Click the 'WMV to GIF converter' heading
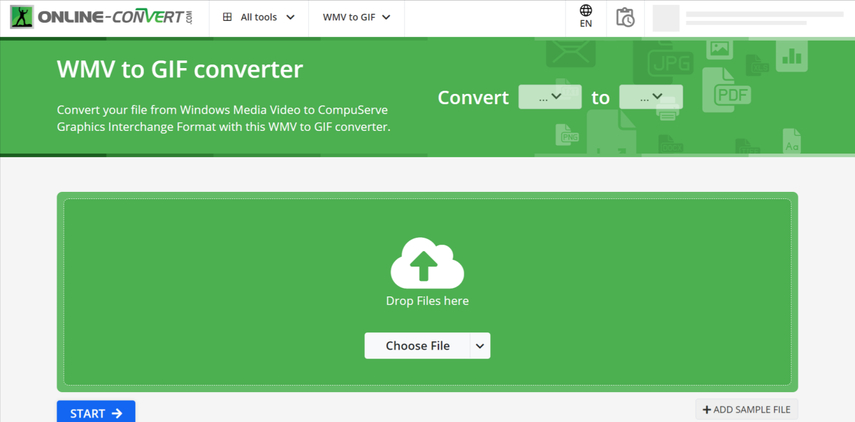855x422 pixels. click(x=179, y=70)
